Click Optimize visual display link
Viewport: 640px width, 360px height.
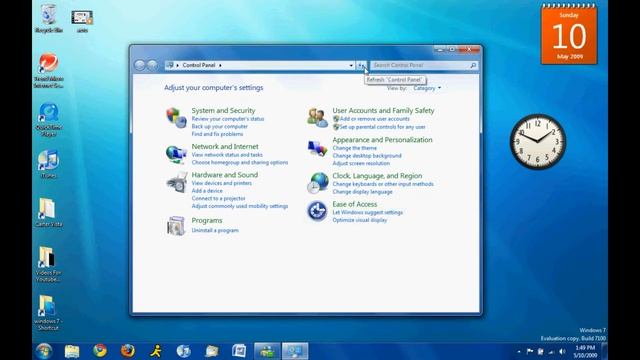[x=360, y=220]
